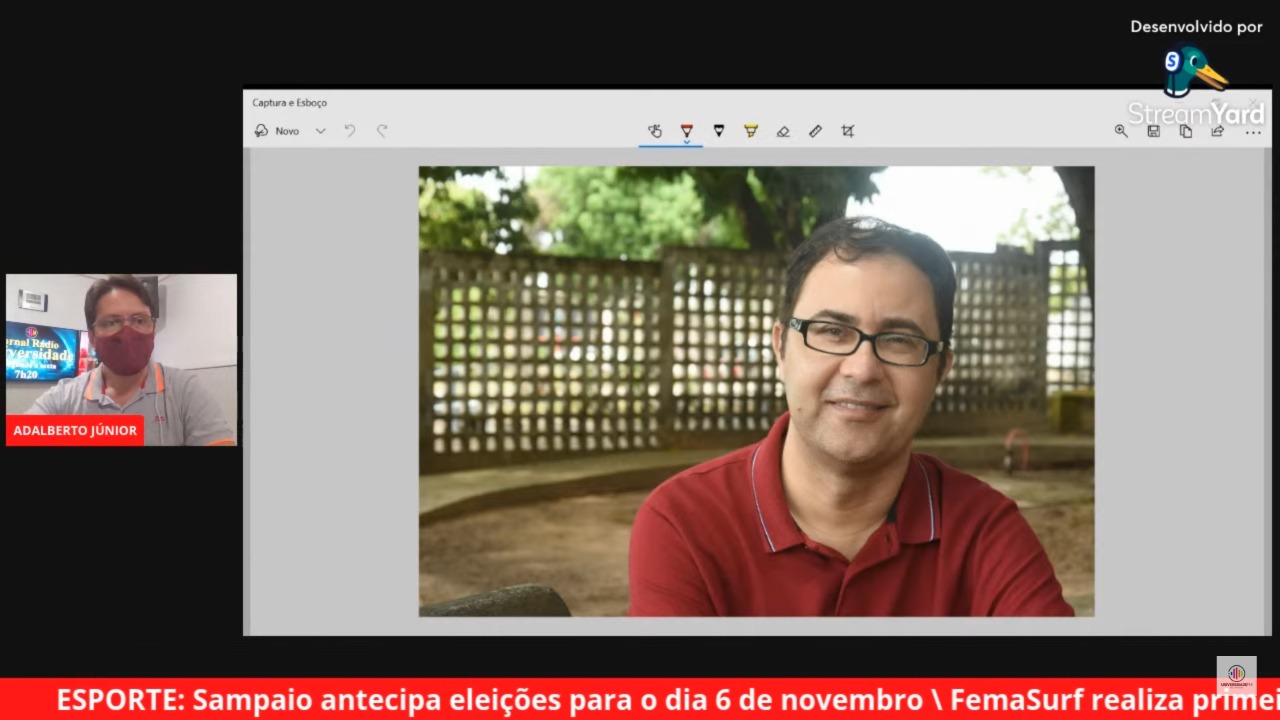Image resolution: width=1280 pixels, height=720 pixels.
Task: Undo the last edit in Captura e Esboço
Action: click(350, 131)
